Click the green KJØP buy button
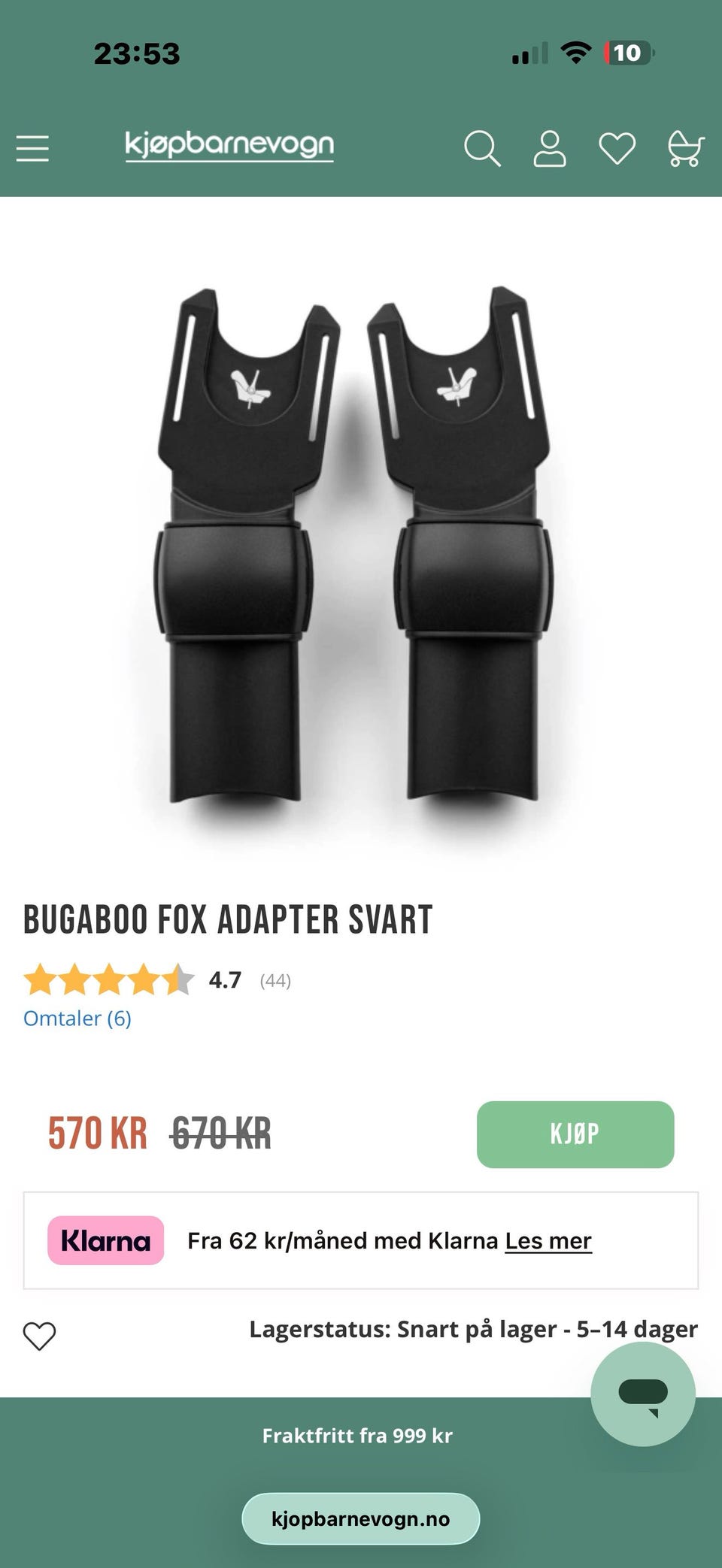Image resolution: width=722 pixels, height=1568 pixels. pyautogui.click(x=575, y=1134)
